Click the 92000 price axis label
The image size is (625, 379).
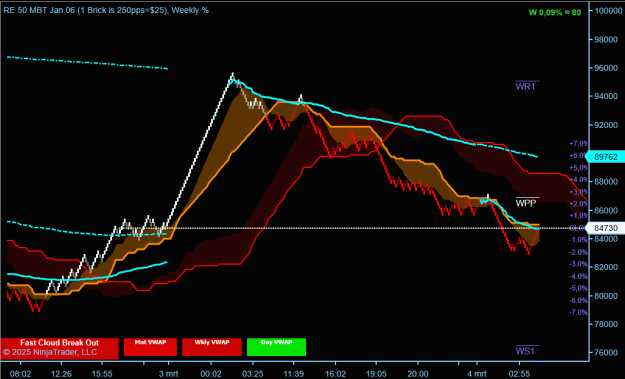[x=606, y=125]
